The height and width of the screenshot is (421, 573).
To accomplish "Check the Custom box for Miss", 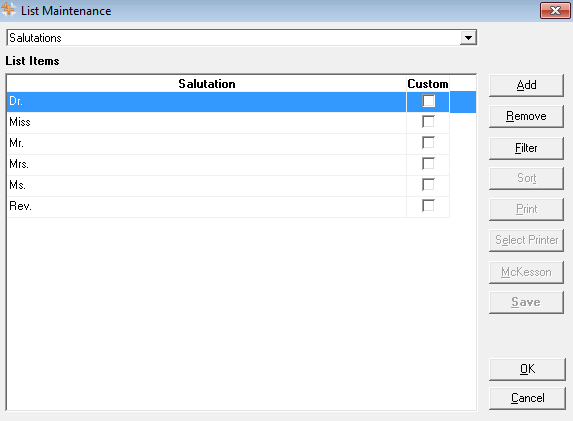I will tap(428, 122).
